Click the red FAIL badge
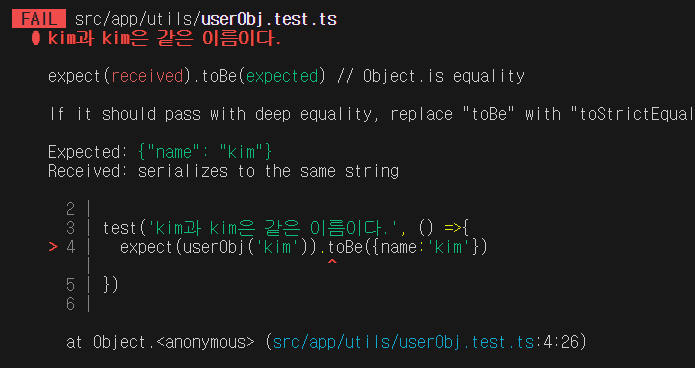 pos(39,19)
